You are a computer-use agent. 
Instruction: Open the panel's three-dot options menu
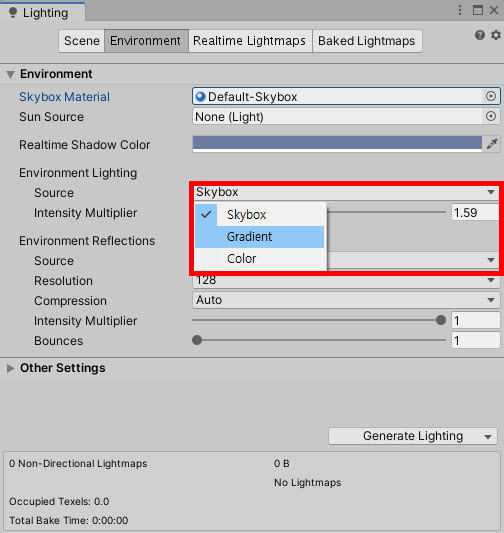point(460,10)
